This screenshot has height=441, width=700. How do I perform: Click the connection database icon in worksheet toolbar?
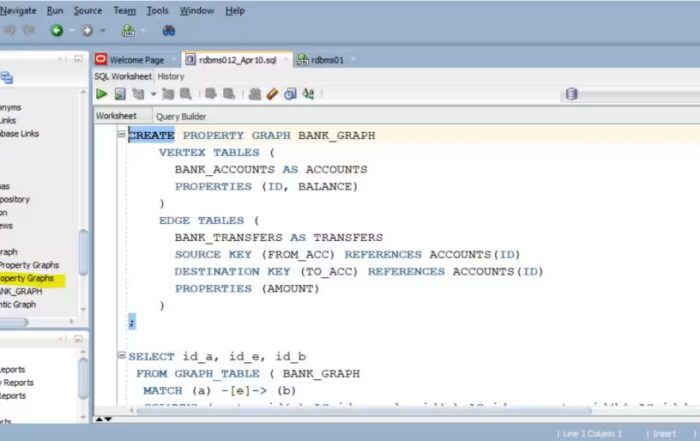pos(571,94)
